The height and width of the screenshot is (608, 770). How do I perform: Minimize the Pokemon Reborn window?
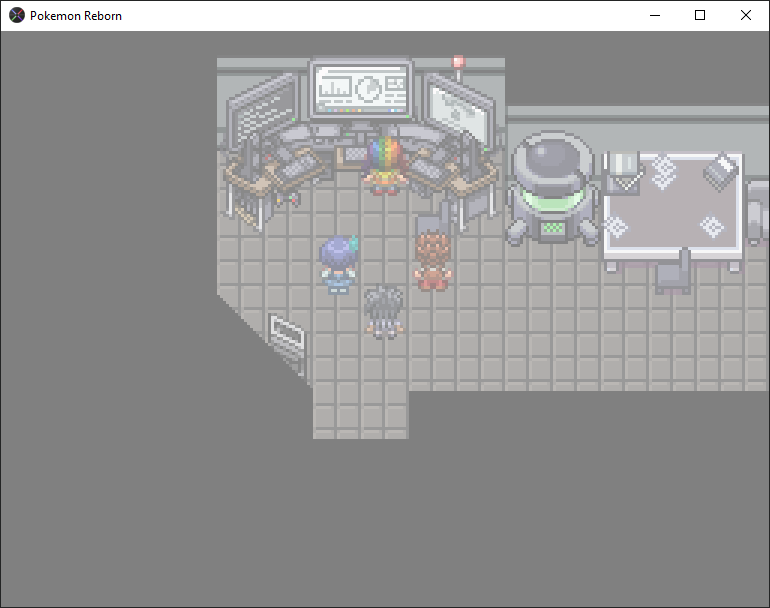(x=654, y=15)
